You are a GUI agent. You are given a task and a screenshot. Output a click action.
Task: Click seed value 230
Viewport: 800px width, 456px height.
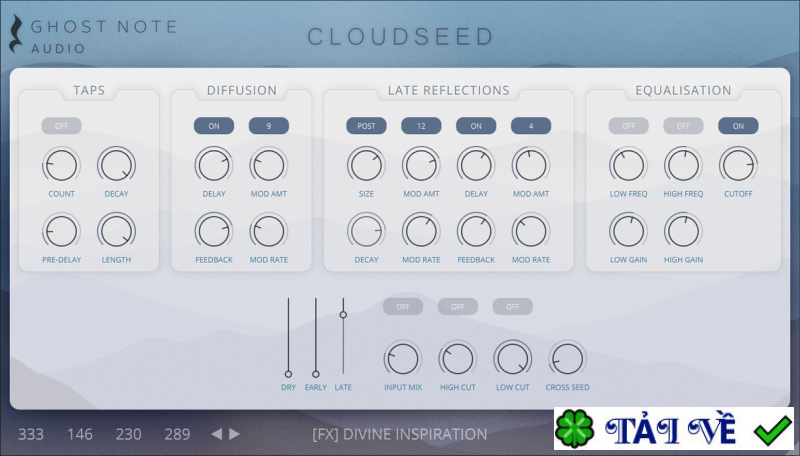click(x=128, y=434)
